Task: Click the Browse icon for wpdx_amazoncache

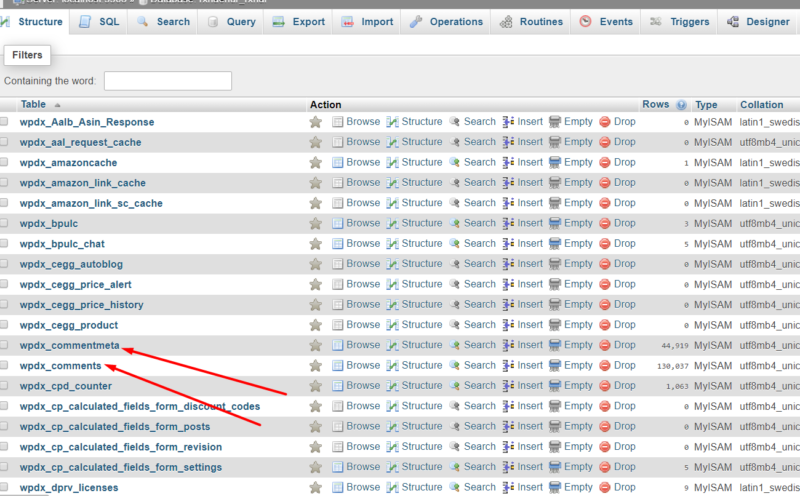Action: [x=337, y=162]
